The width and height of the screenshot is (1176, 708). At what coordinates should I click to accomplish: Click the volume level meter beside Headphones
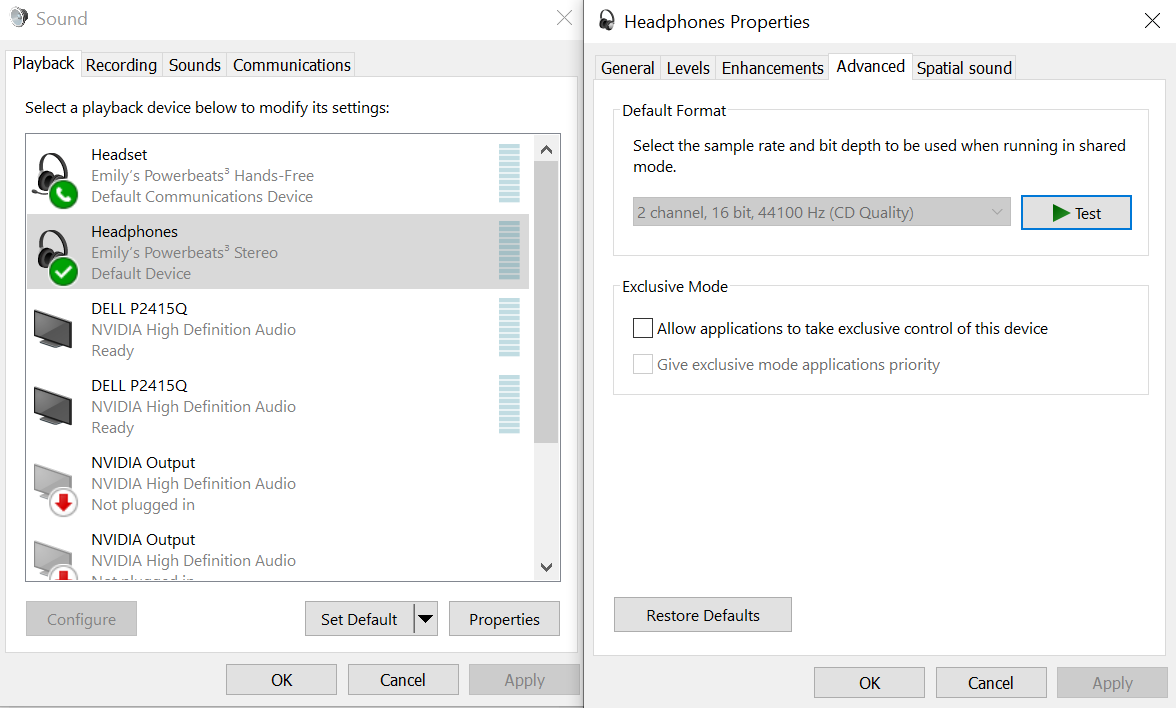coord(510,251)
